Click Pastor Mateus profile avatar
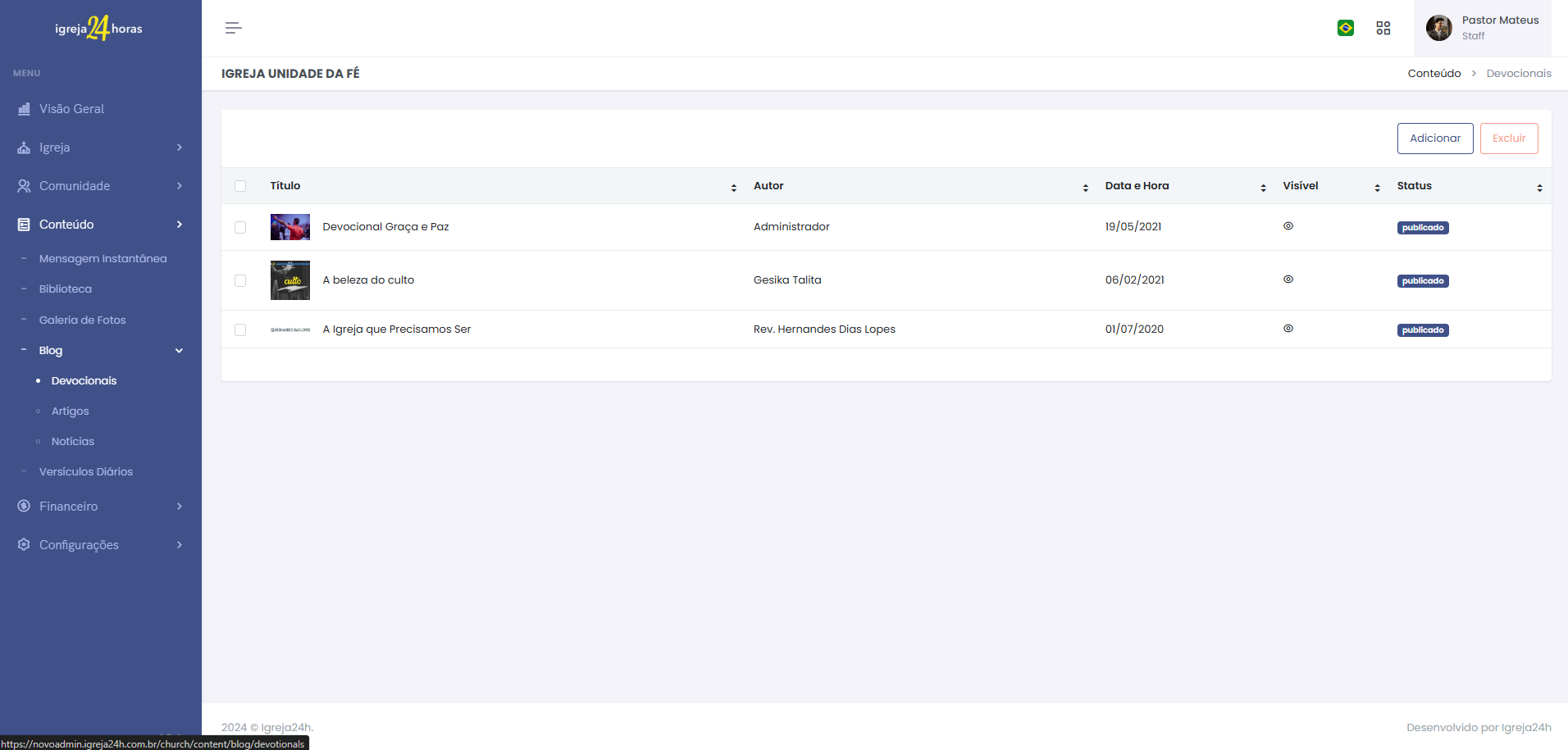Image resolution: width=1568 pixels, height=750 pixels. coord(1438,28)
